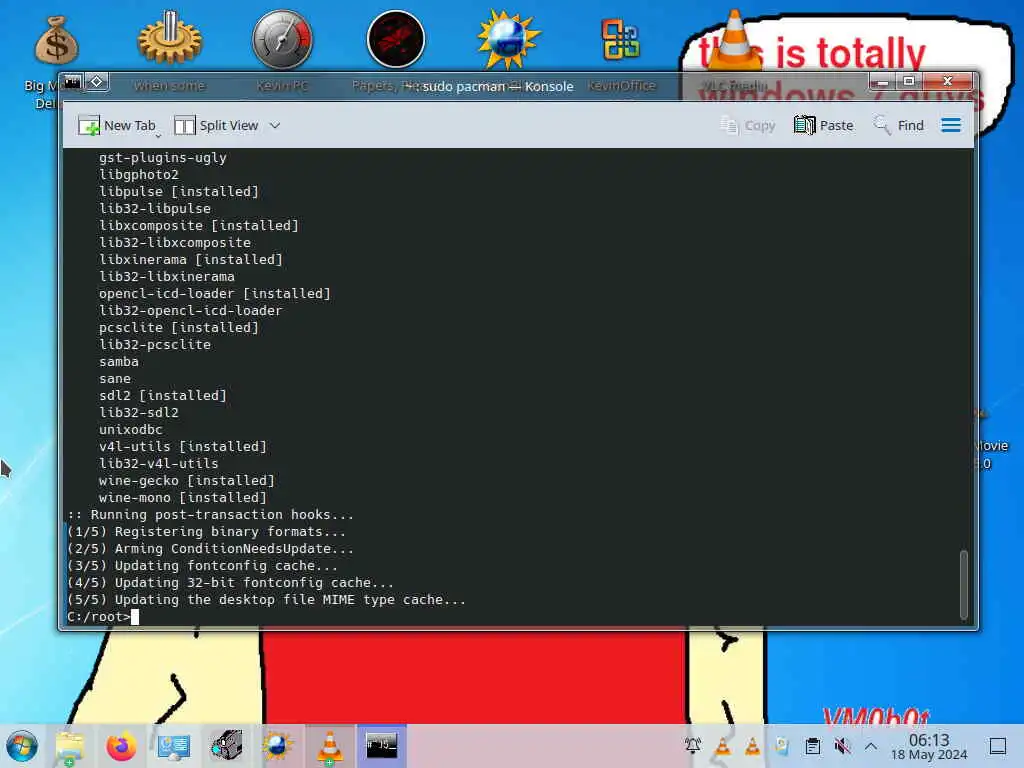Click the 'lib32-libxinerama' line
The height and width of the screenshot is (768, 1024).
pos(167,276)
